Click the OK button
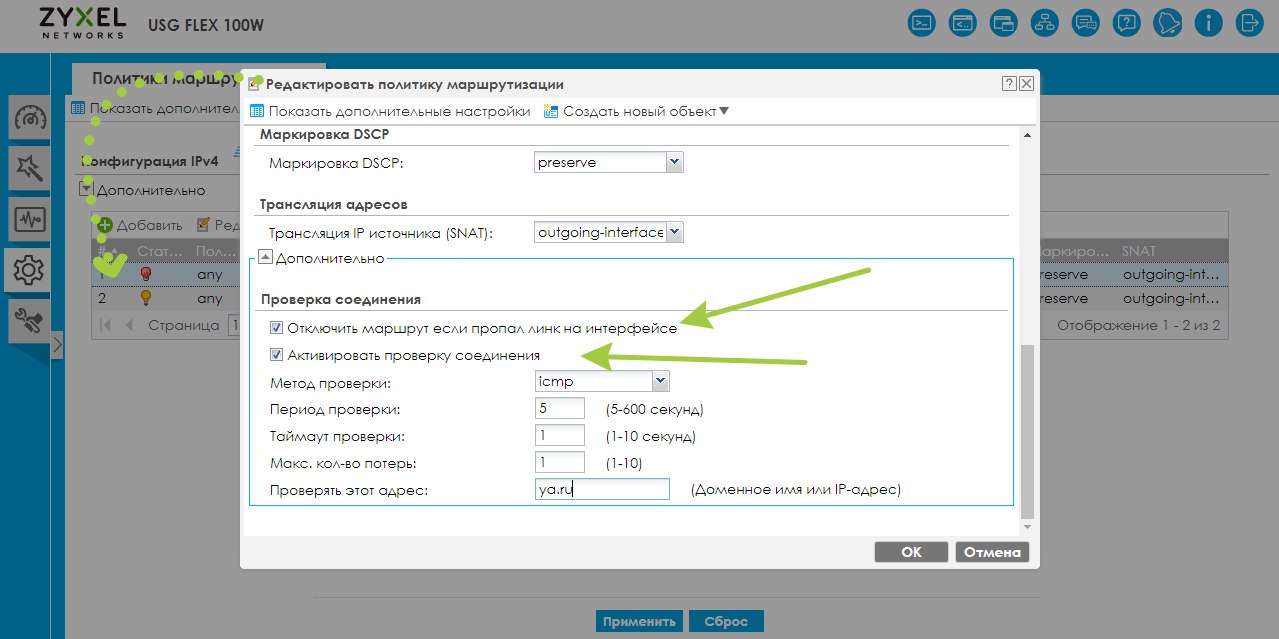 click(911, 552)
